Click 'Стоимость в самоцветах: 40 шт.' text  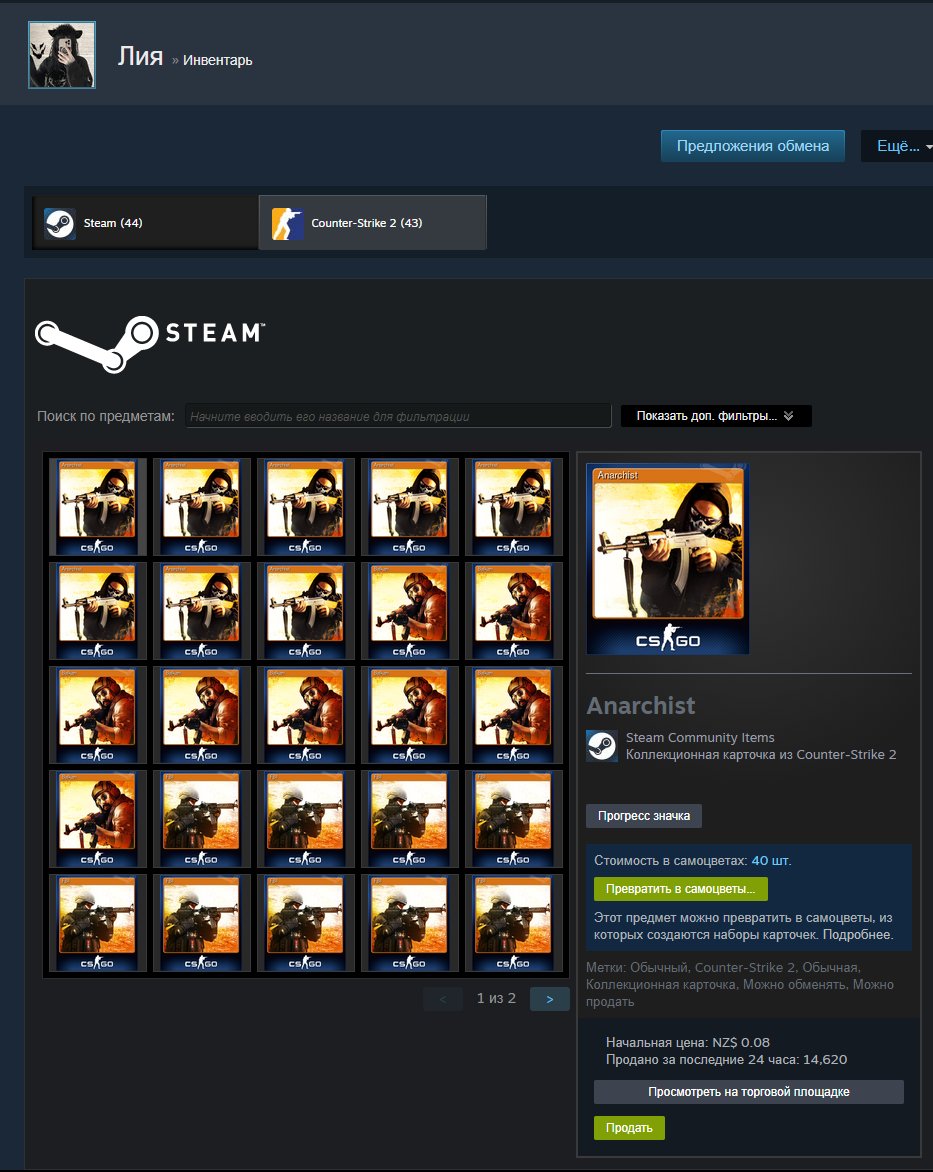tap(692, 860)
